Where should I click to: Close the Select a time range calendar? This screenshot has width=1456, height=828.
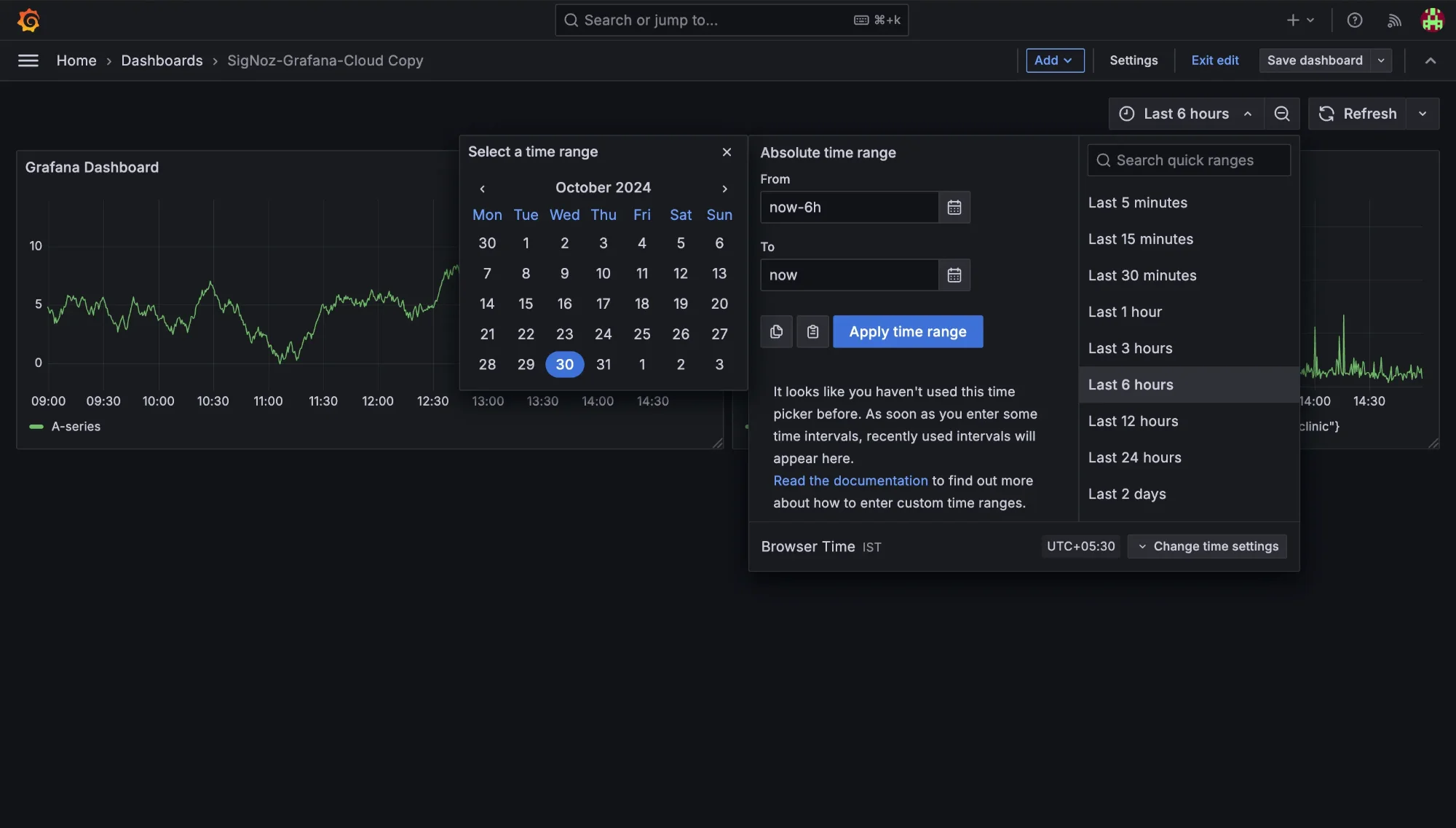point(727,152)
